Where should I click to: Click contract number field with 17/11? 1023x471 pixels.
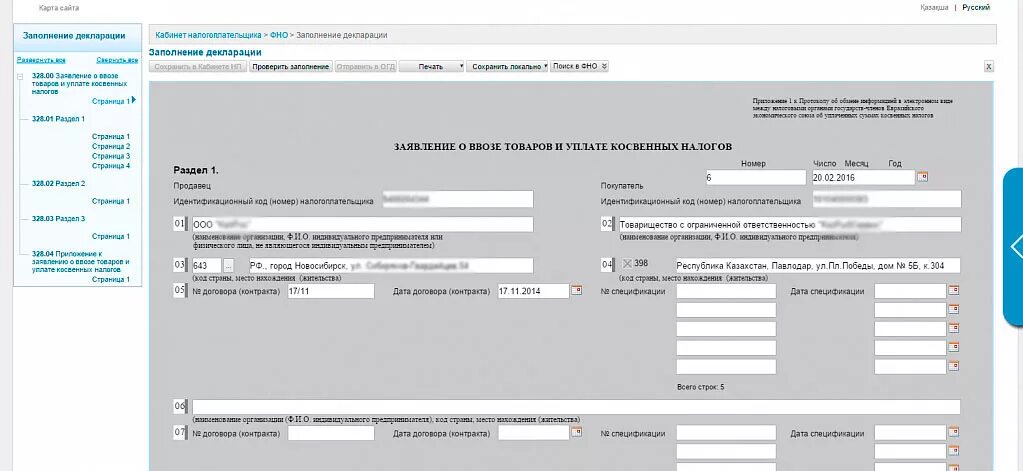coord(331,291)
